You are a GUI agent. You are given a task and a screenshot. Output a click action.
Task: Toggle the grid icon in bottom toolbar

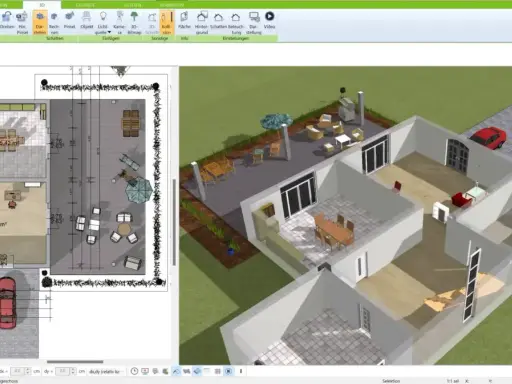coord(218,371)
